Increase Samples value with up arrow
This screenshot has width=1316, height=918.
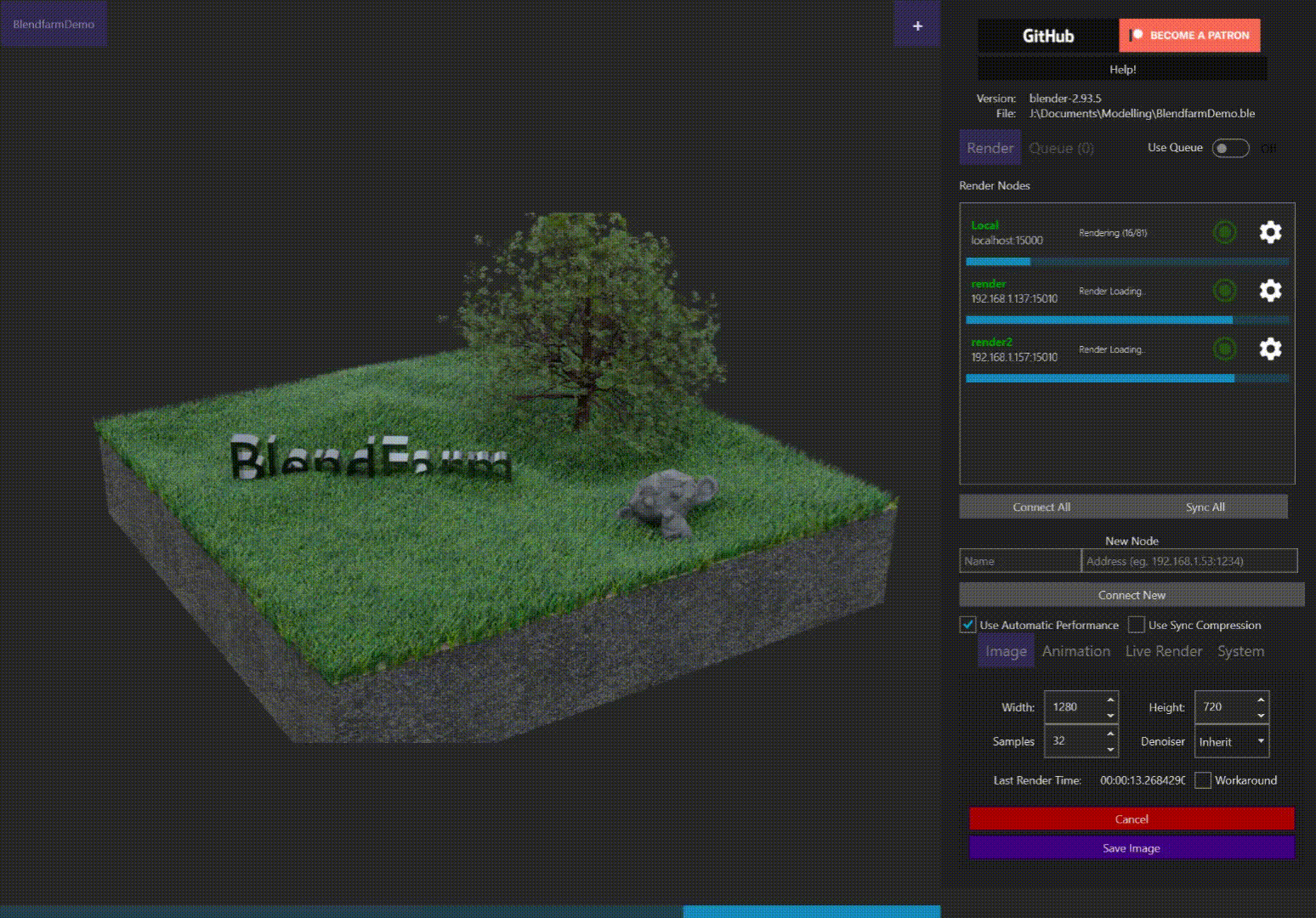[x=1110, y=734]
